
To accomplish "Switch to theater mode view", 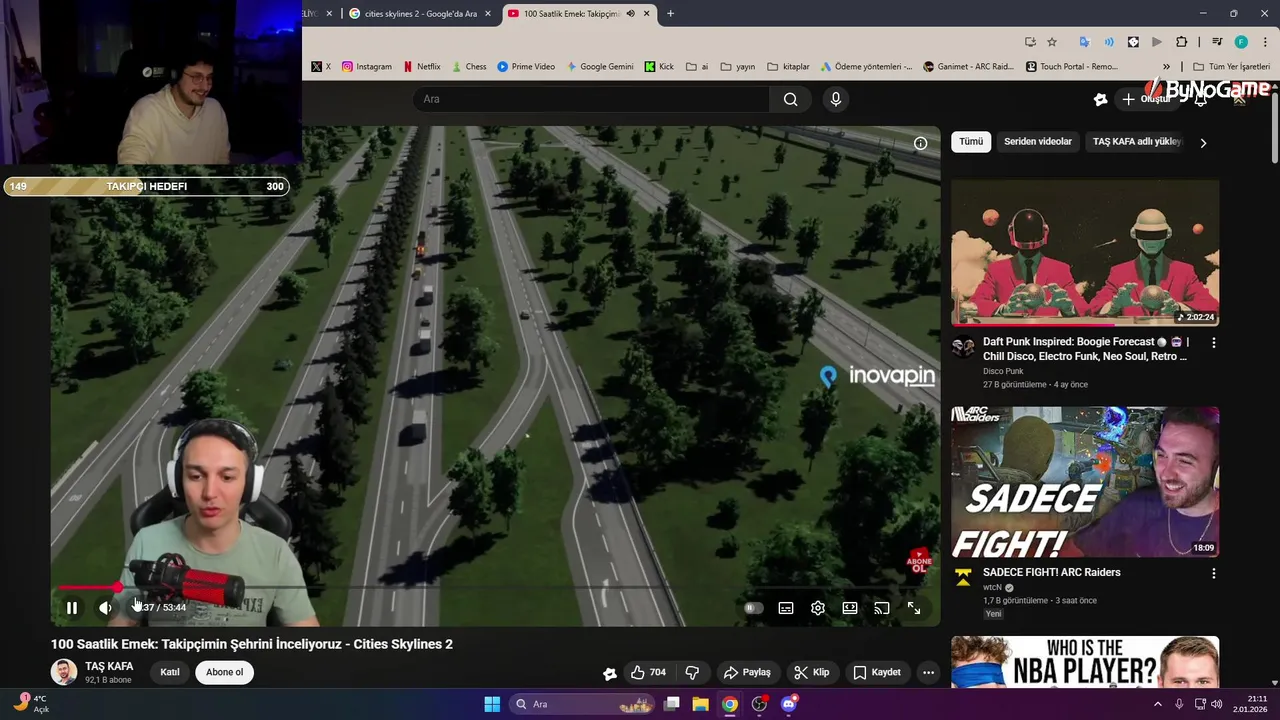I will [x=850, y=608].
